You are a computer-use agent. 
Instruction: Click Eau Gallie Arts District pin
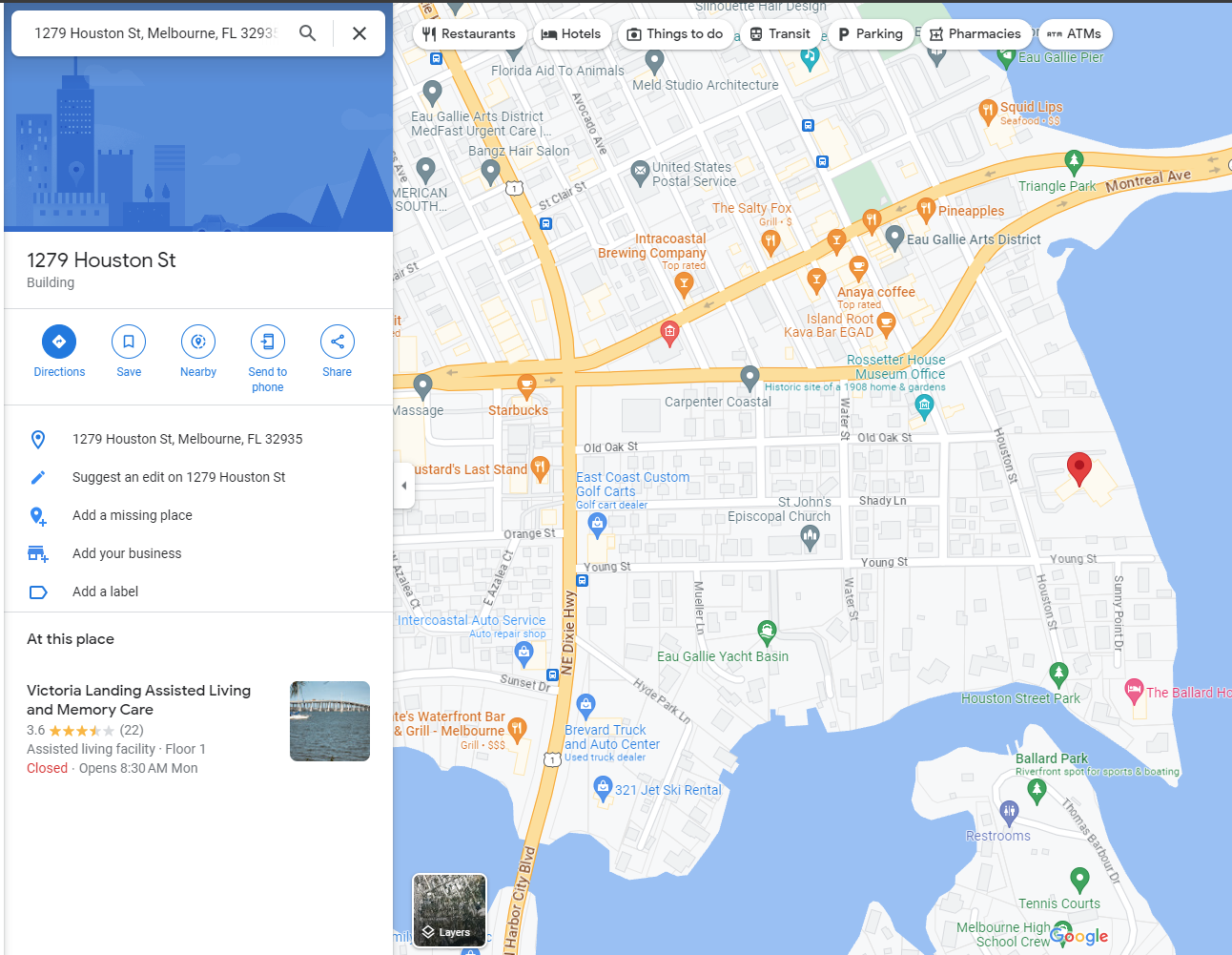[894, 237]
